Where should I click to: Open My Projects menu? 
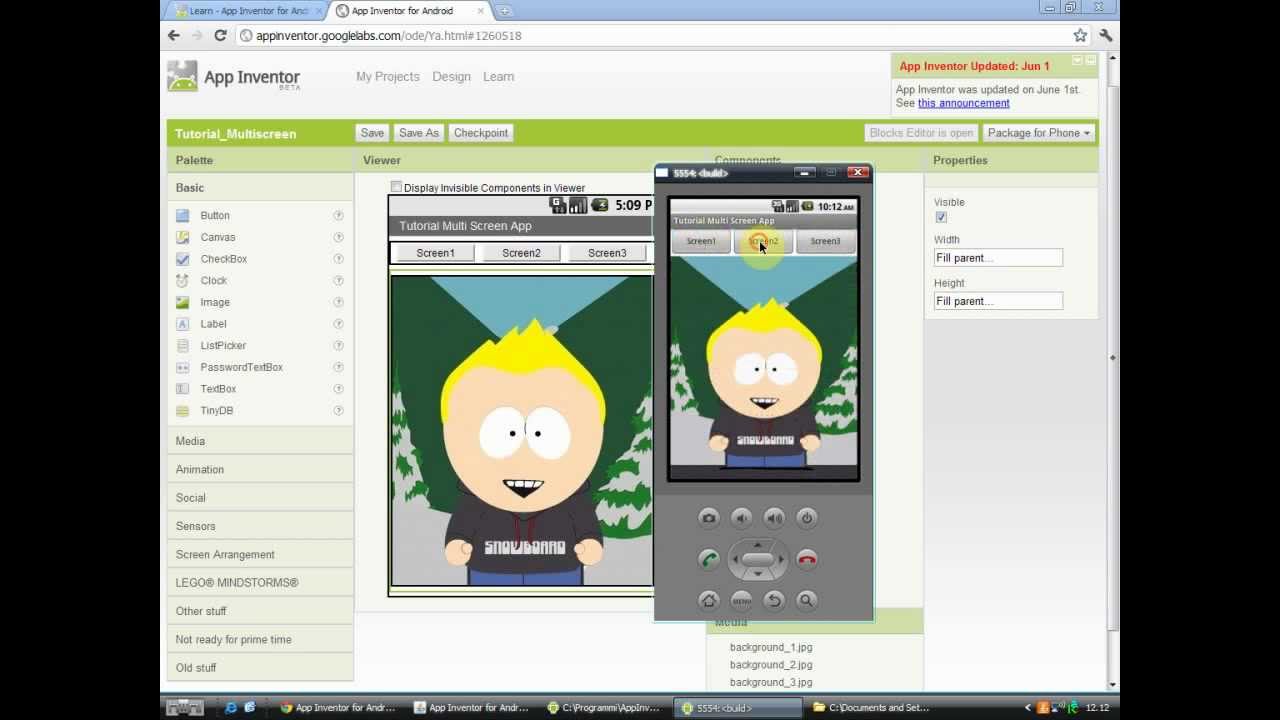coord(388,76)
